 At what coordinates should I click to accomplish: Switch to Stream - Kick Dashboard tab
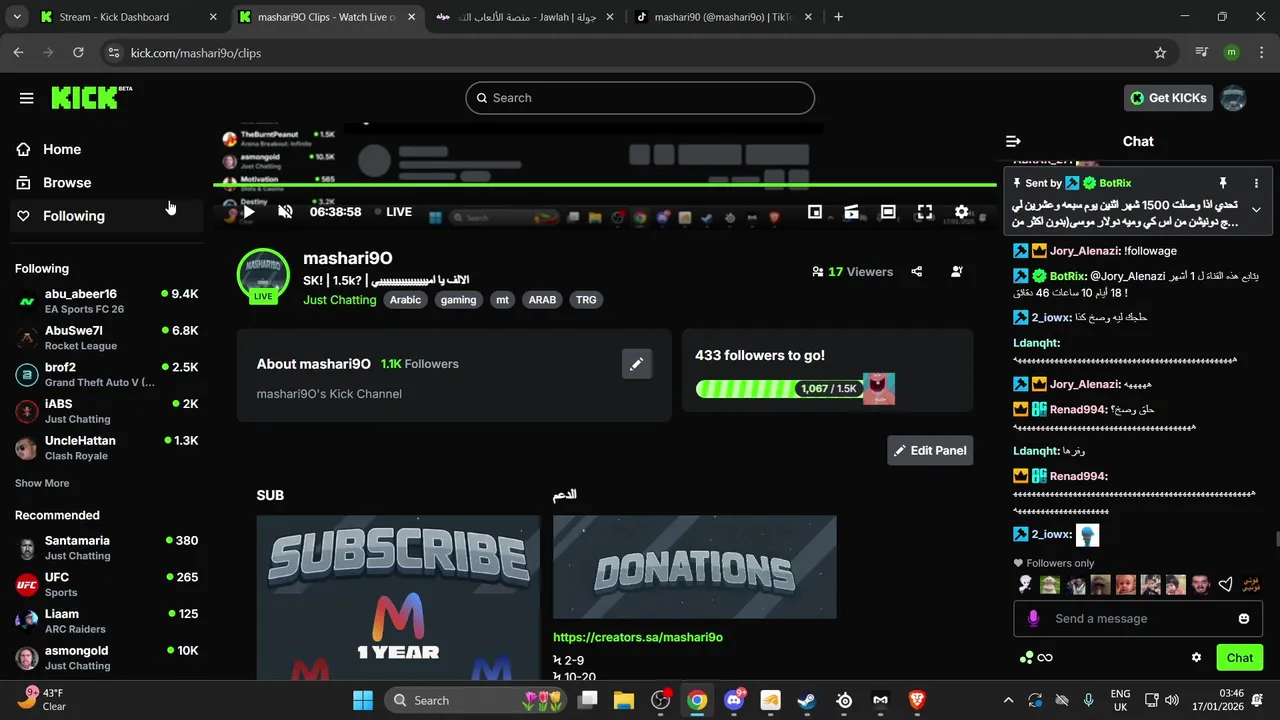127,17
